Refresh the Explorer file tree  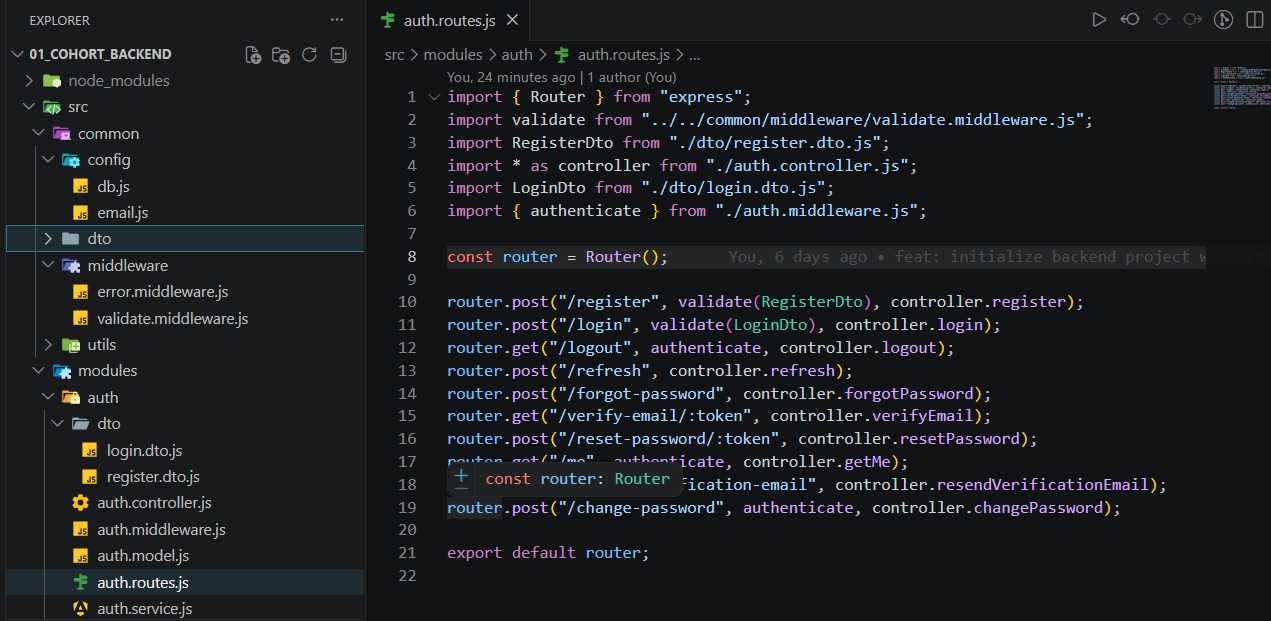[x=309, y=55]
